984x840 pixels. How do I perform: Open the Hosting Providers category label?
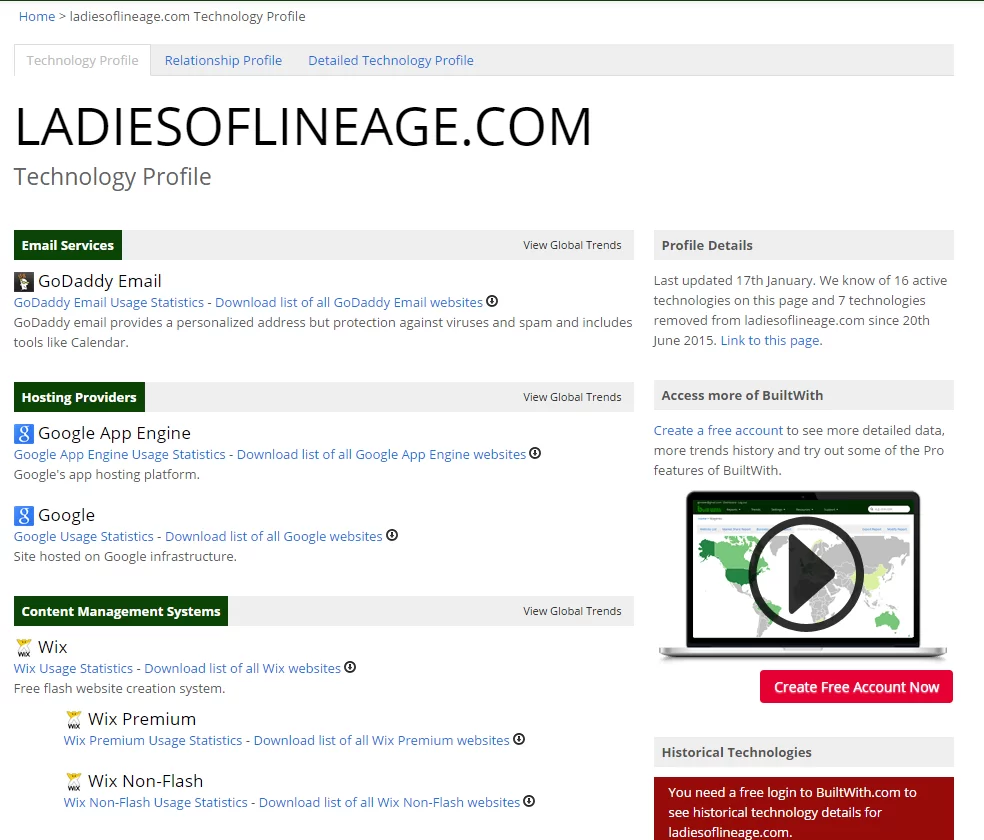[x=79, y=397]
